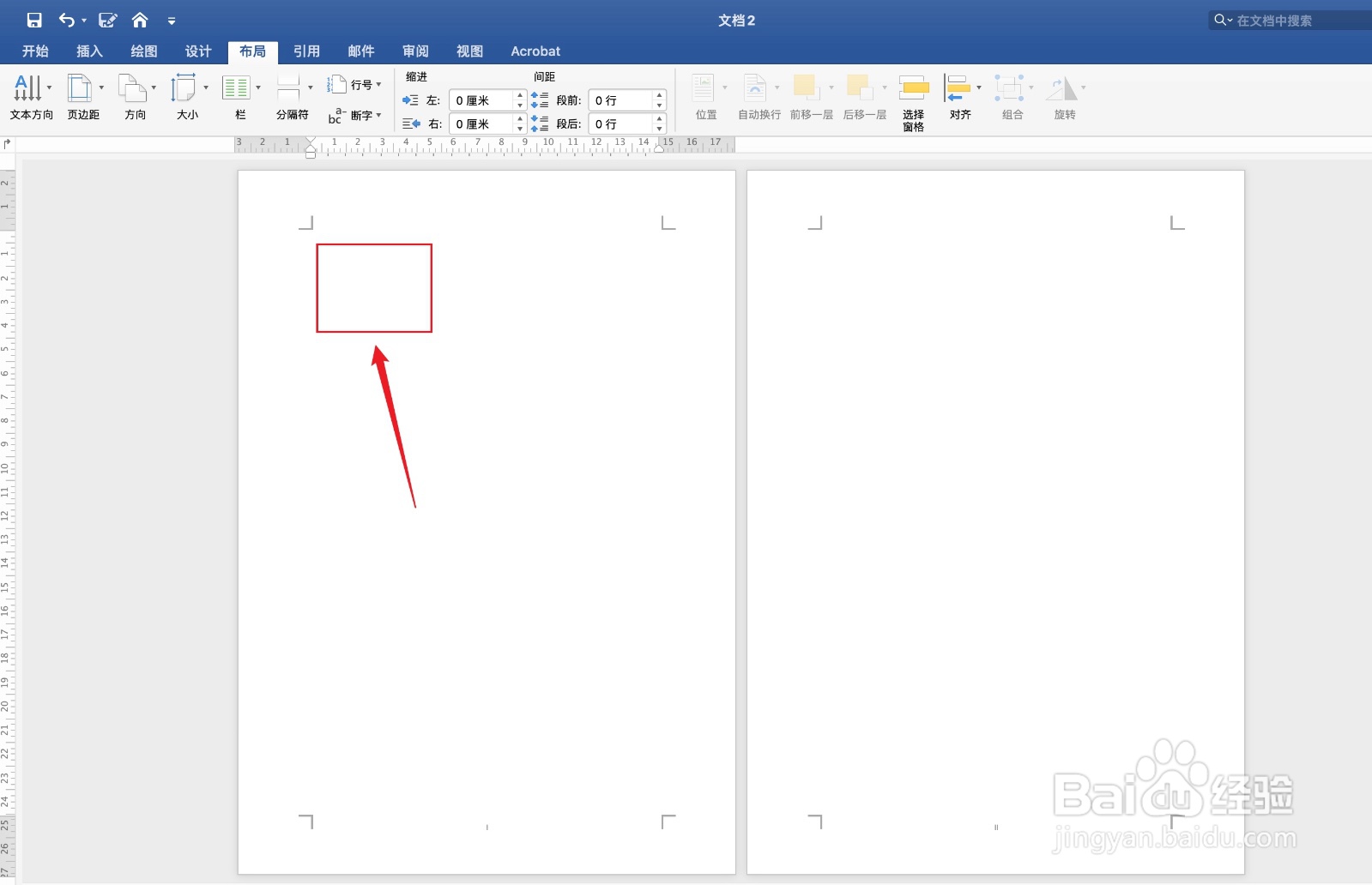This screenshot has width=1372, height=885.
Task: Click the 自动换行 wrap text icon
Action: pos(755,87)
